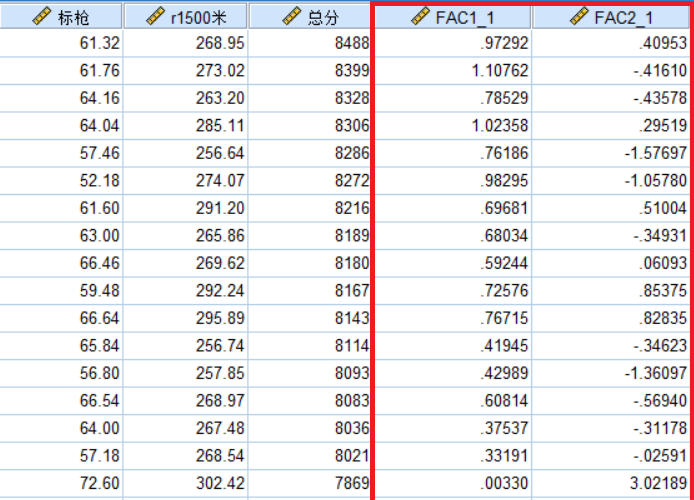Select the cell with value 292.24
Viewport: 694px width, 500px height.
(x=185, y=291)
